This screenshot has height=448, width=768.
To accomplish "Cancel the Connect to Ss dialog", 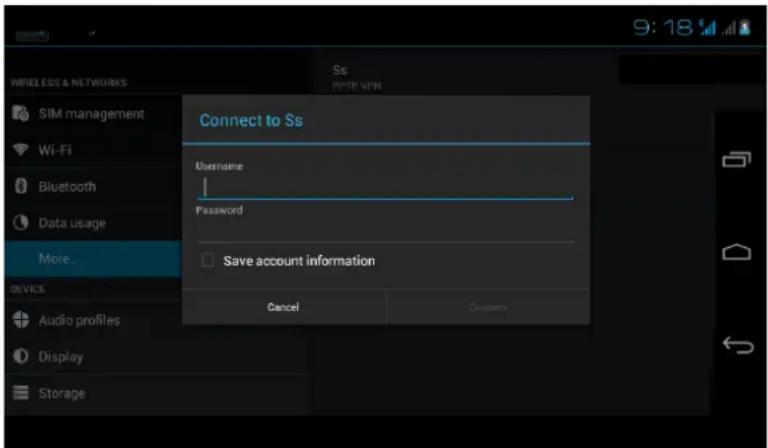I will point(284,307).
